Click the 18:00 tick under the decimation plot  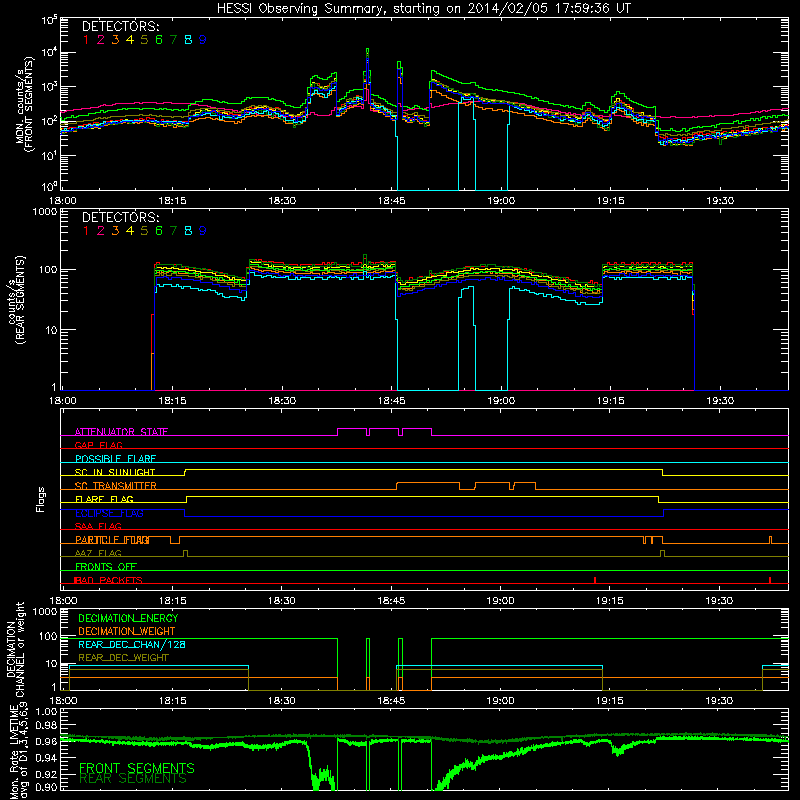coord(63,701)
